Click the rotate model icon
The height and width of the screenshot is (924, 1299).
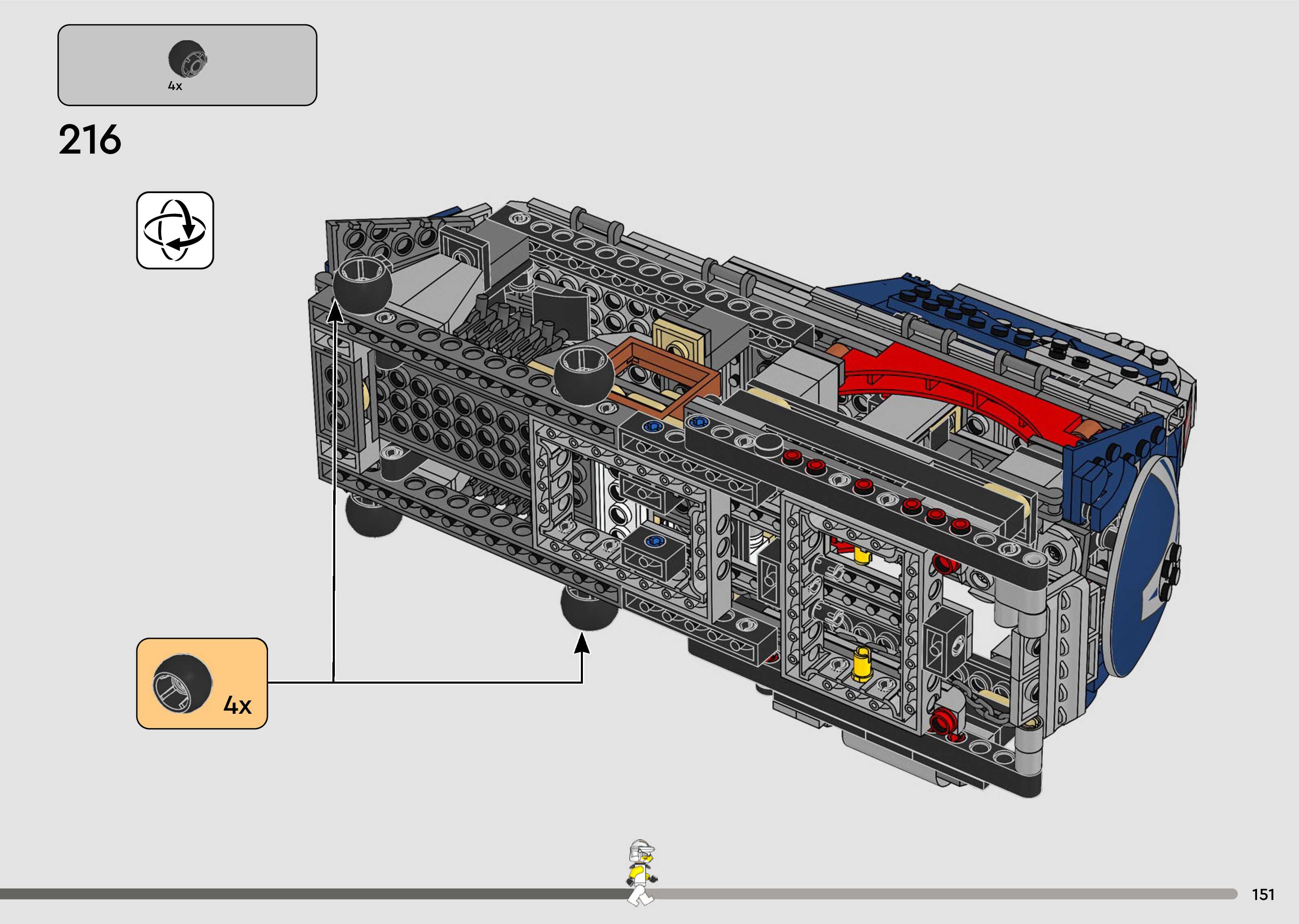pos(175,231)
